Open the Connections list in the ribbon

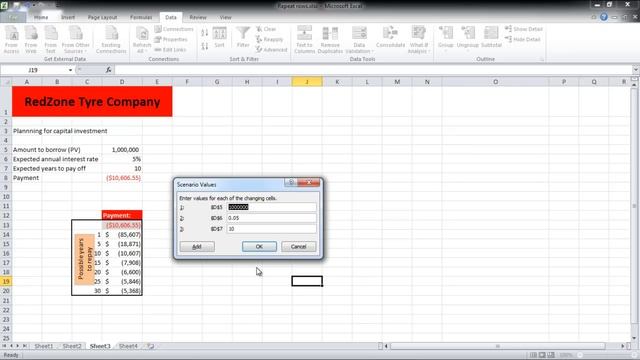coord(174,29)
